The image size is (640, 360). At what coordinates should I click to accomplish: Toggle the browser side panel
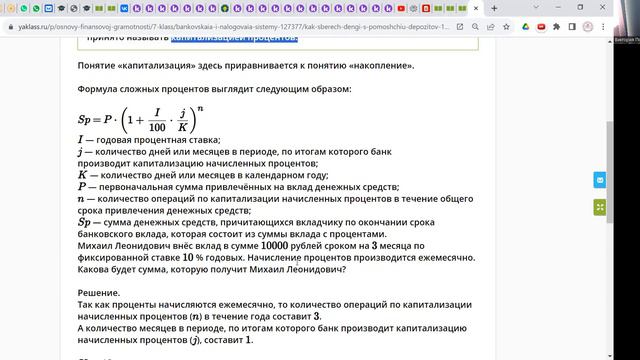[x=572, y=27]
